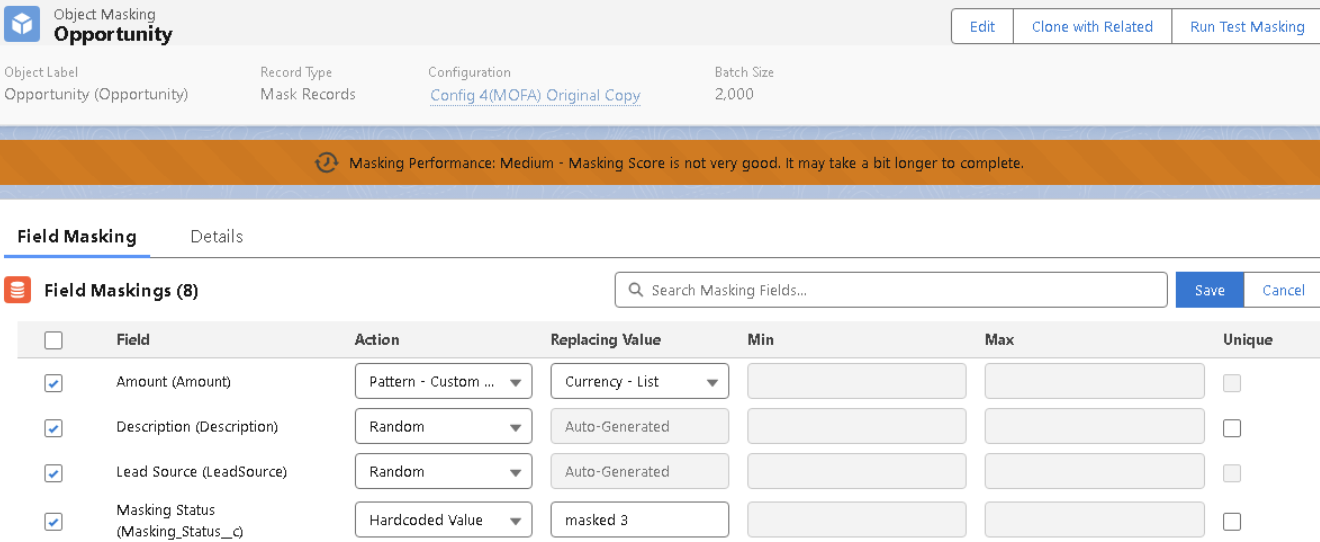
Task: Open the Currency - List replacing value dropdown
Action: (639, 382)
